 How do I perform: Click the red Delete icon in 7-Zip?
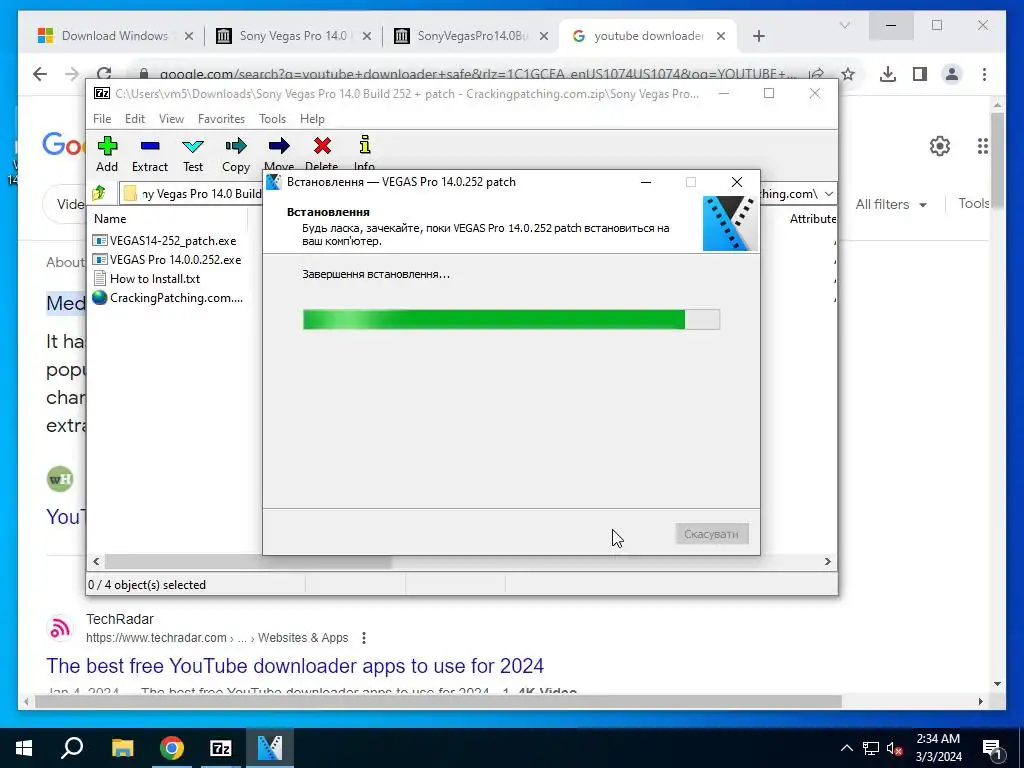coord(322,146)
